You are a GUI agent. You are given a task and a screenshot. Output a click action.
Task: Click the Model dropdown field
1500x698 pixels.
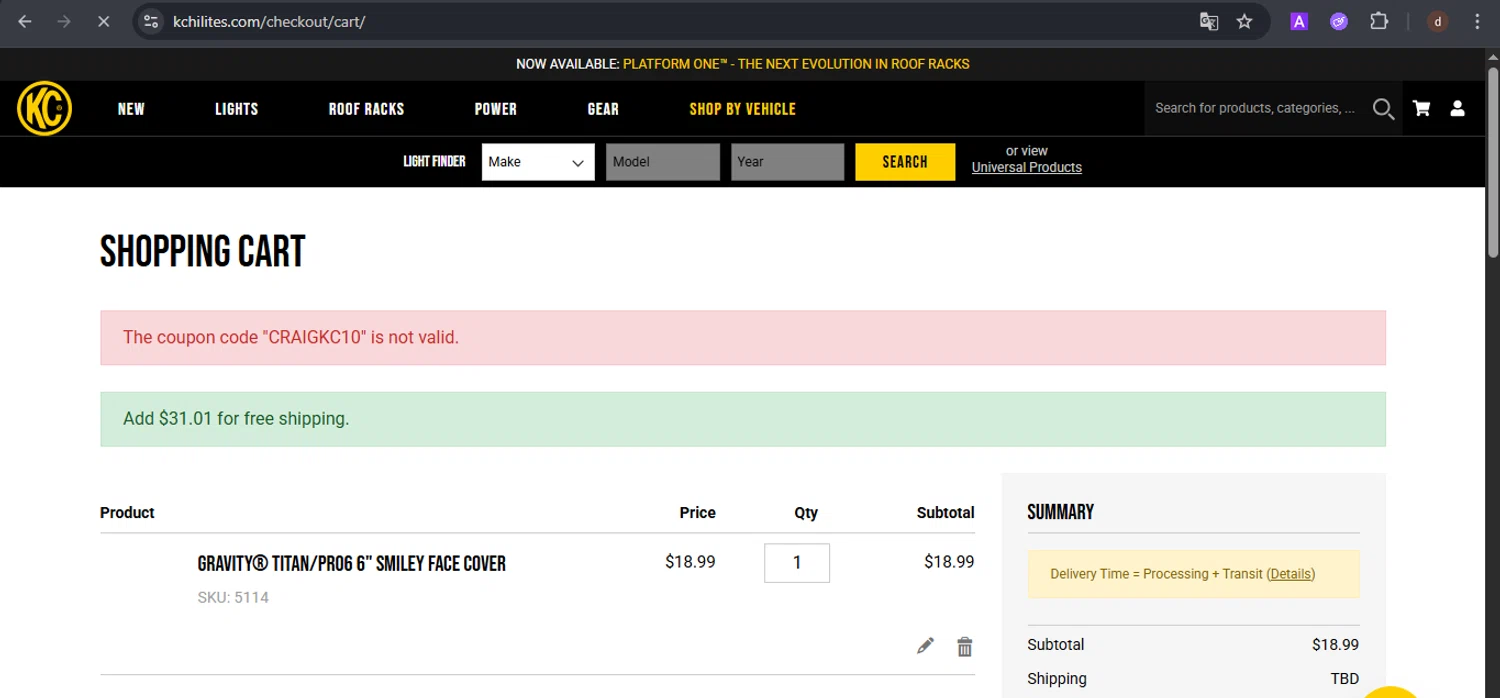coord(663,162)
